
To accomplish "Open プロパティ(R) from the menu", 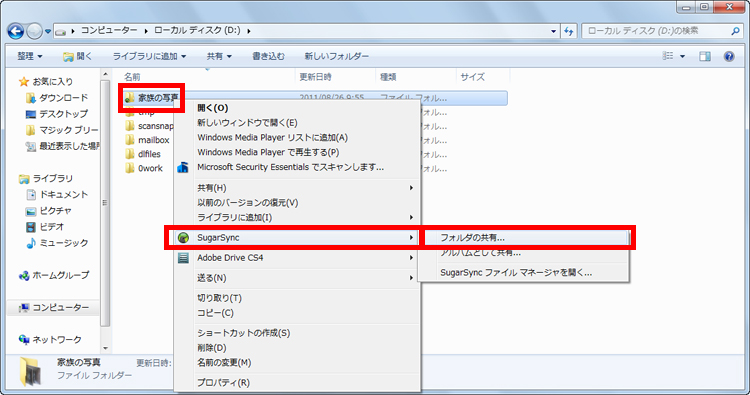I will [x=297, y=383].
